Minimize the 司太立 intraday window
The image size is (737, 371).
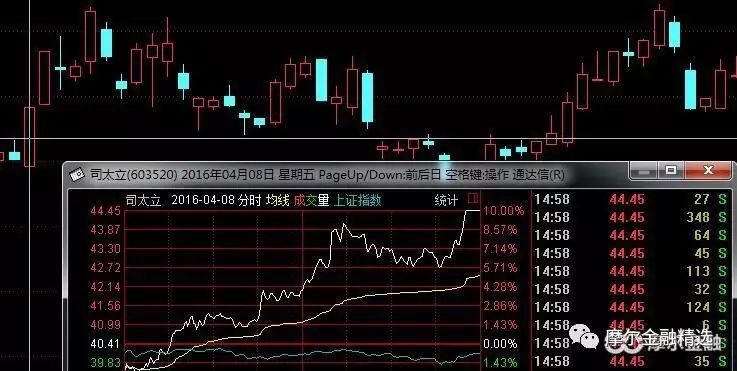643,171
